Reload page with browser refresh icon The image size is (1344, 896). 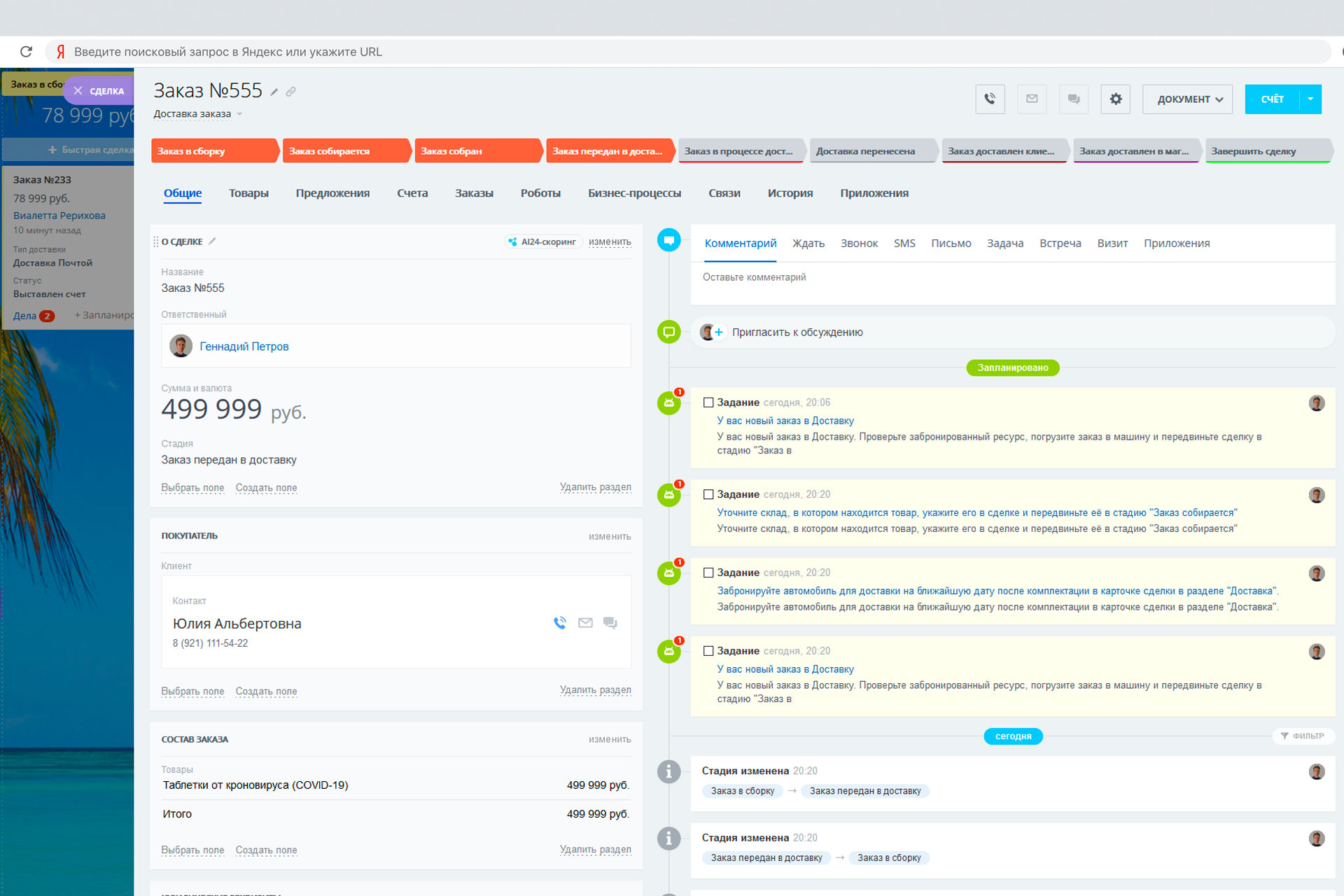[26, 52]
